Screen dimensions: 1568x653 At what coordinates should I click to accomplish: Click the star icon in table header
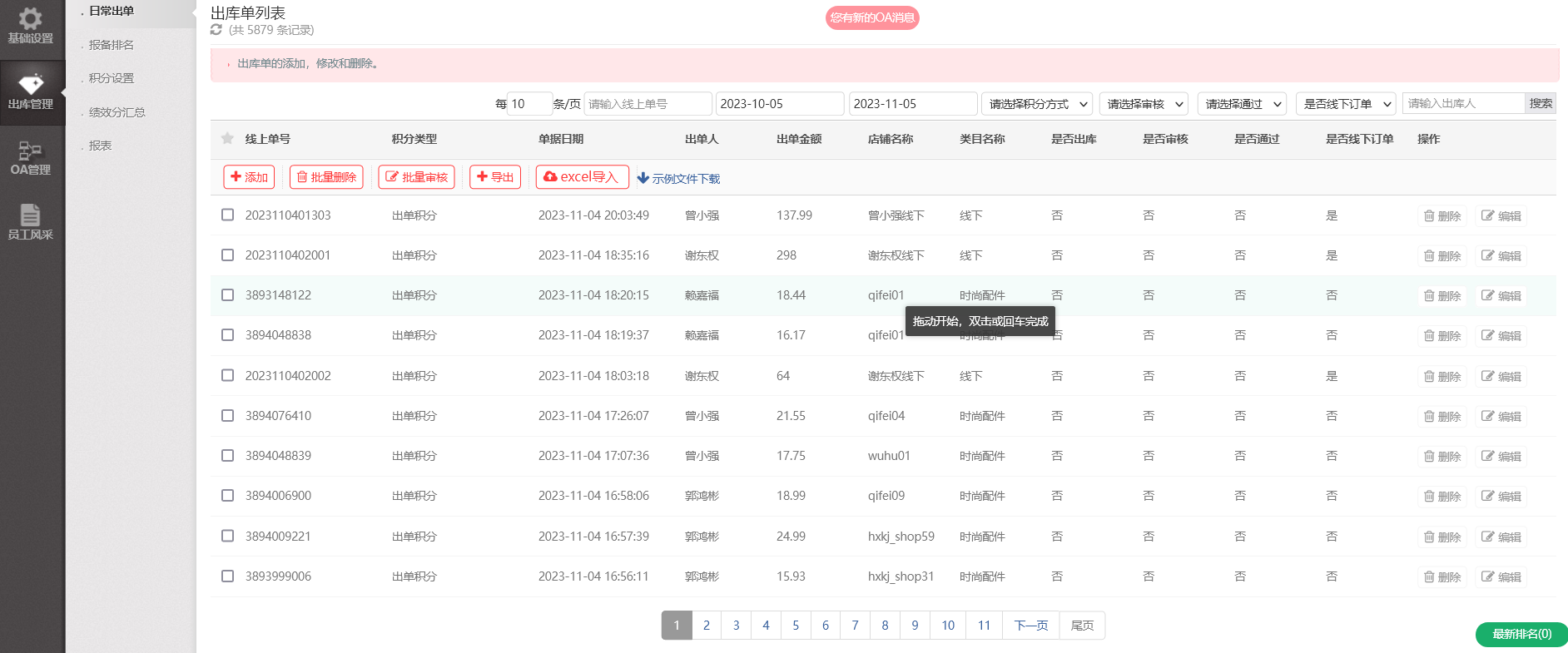click(227, 138)
